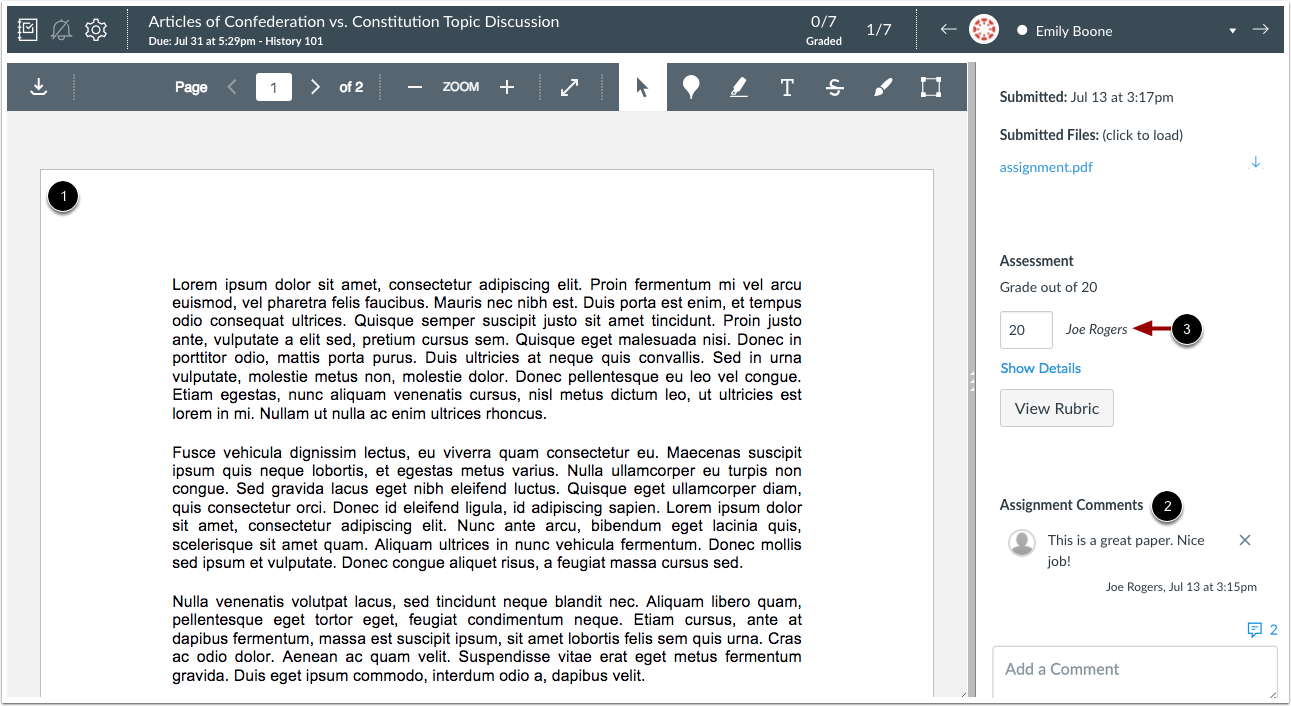Go to previous page chevron

tap(232, 87)
